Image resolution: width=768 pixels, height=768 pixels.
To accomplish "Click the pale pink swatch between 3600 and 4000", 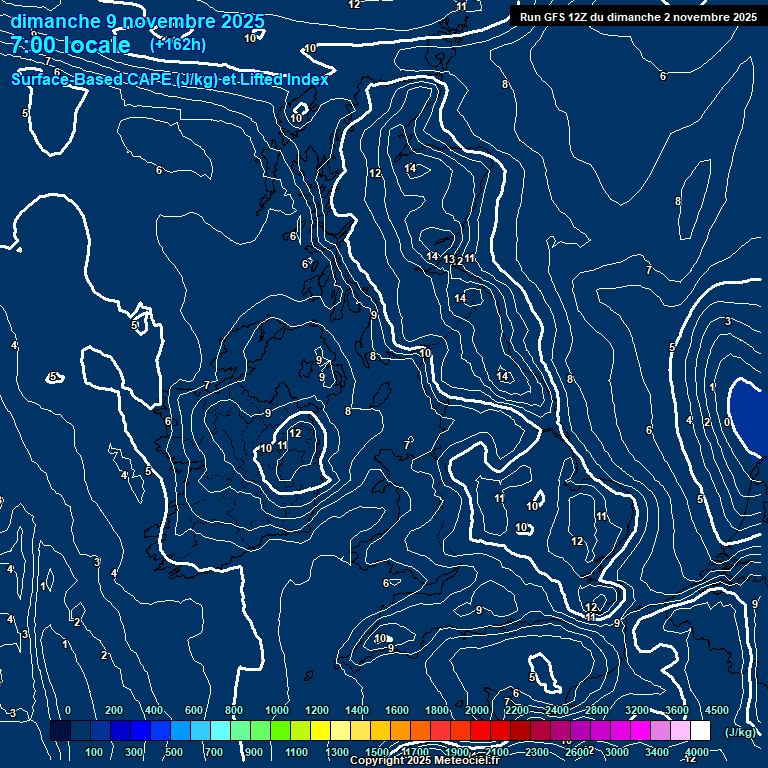I will tap(680, 730).
